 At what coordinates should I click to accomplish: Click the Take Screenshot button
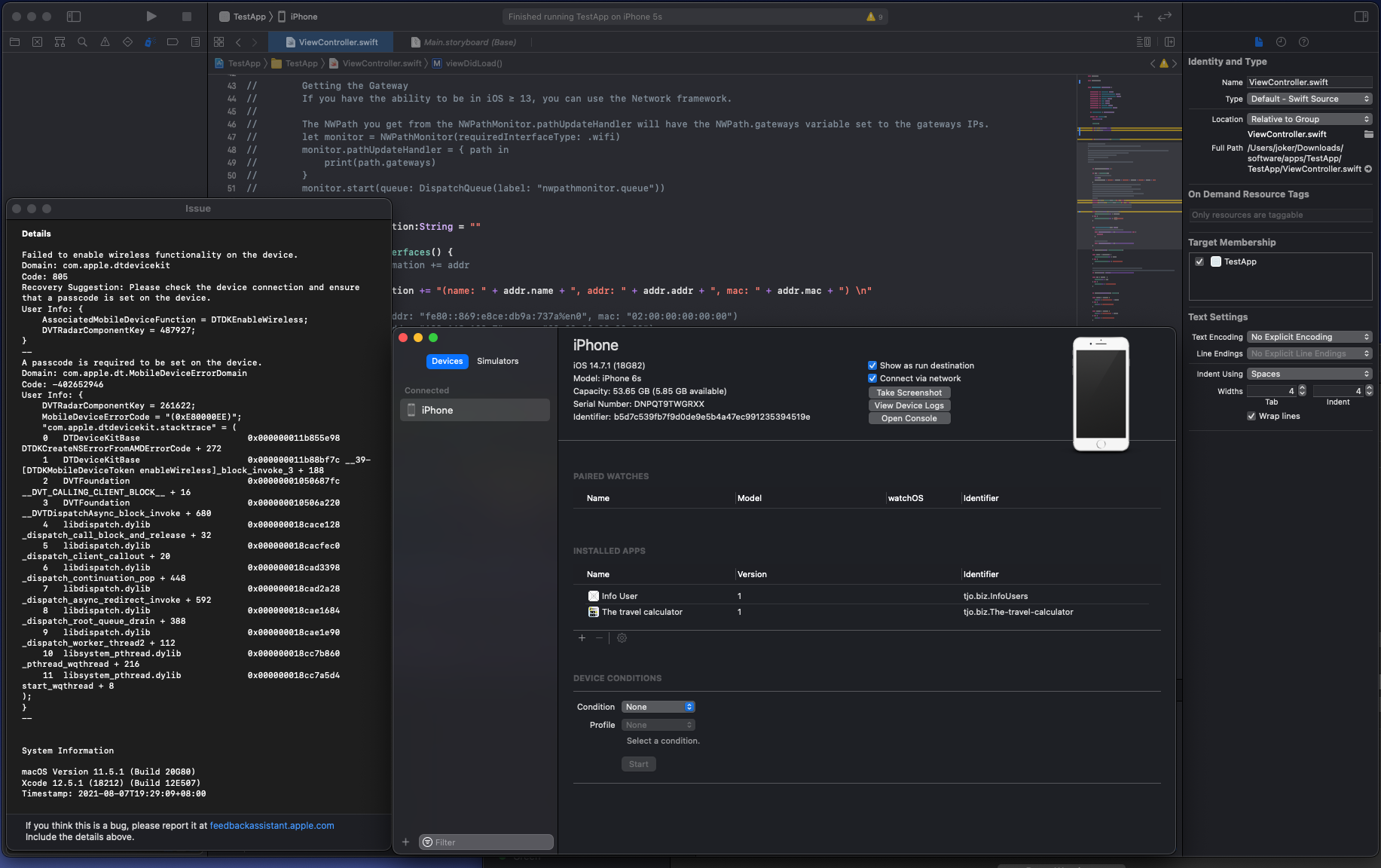[x=909, y=393]
